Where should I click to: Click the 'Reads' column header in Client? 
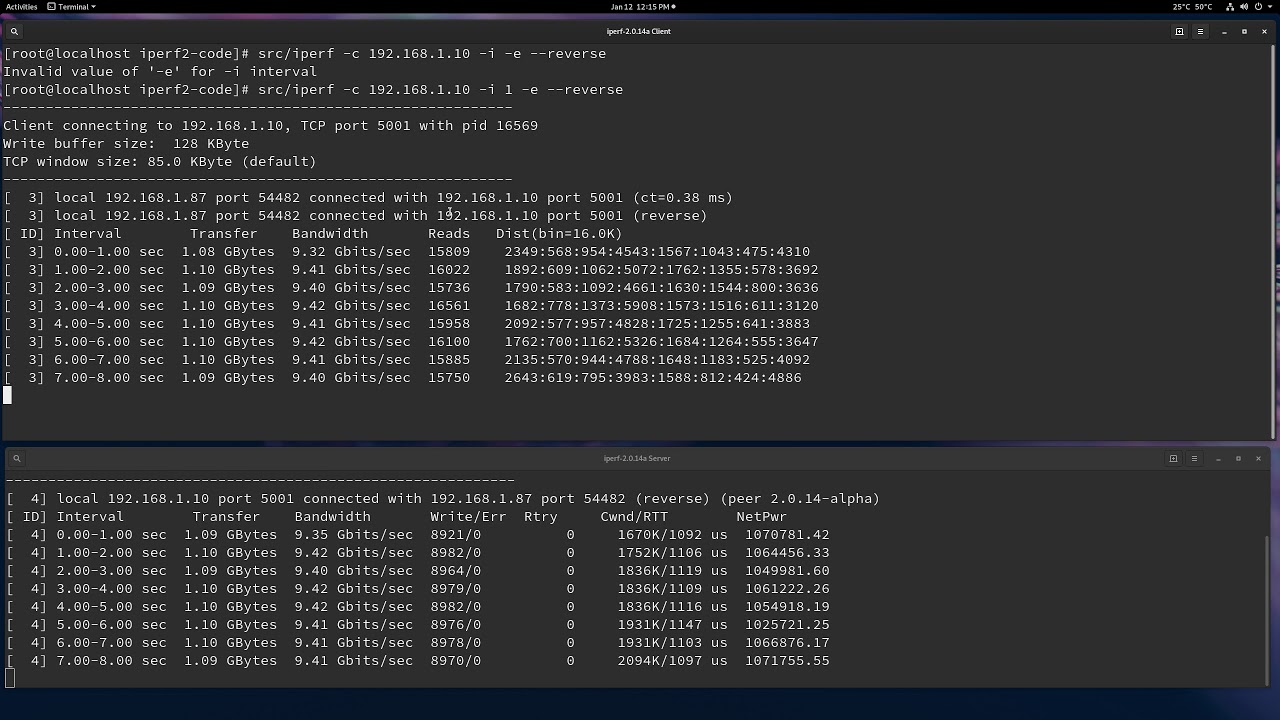[449, 233]
